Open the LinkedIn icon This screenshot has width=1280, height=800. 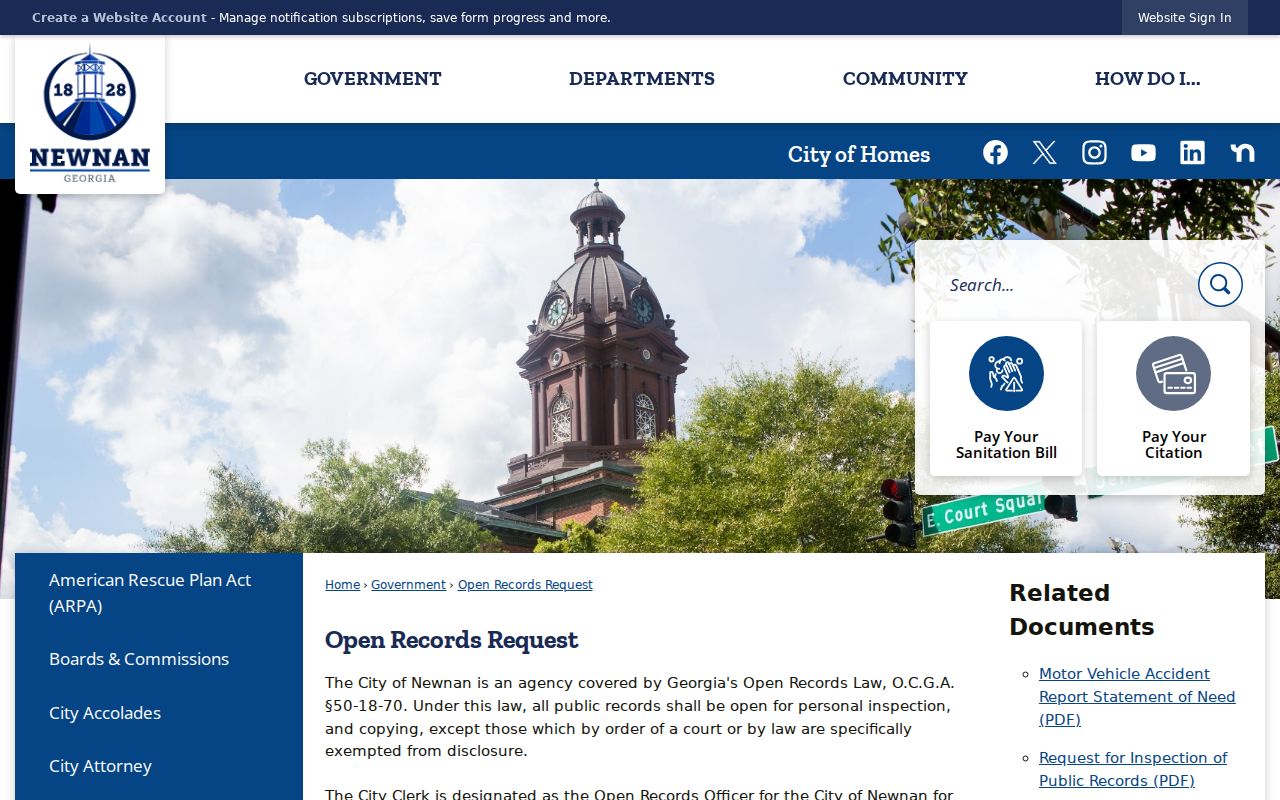1192,152
